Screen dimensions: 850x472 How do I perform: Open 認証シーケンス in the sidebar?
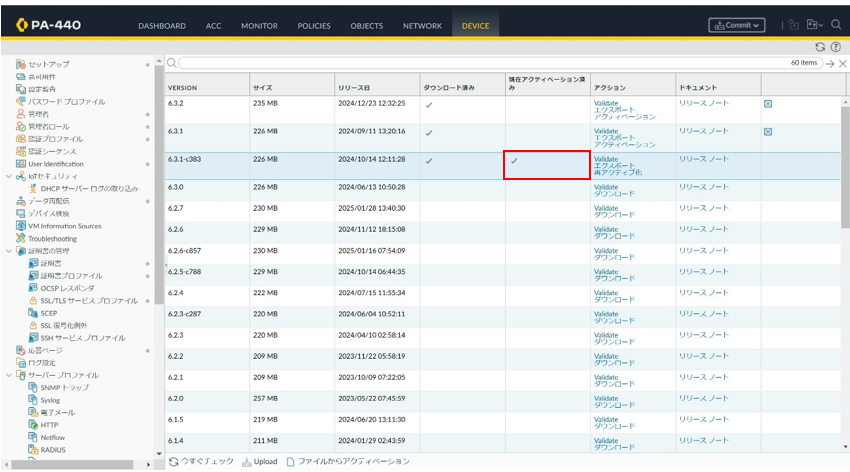[52, 151]
